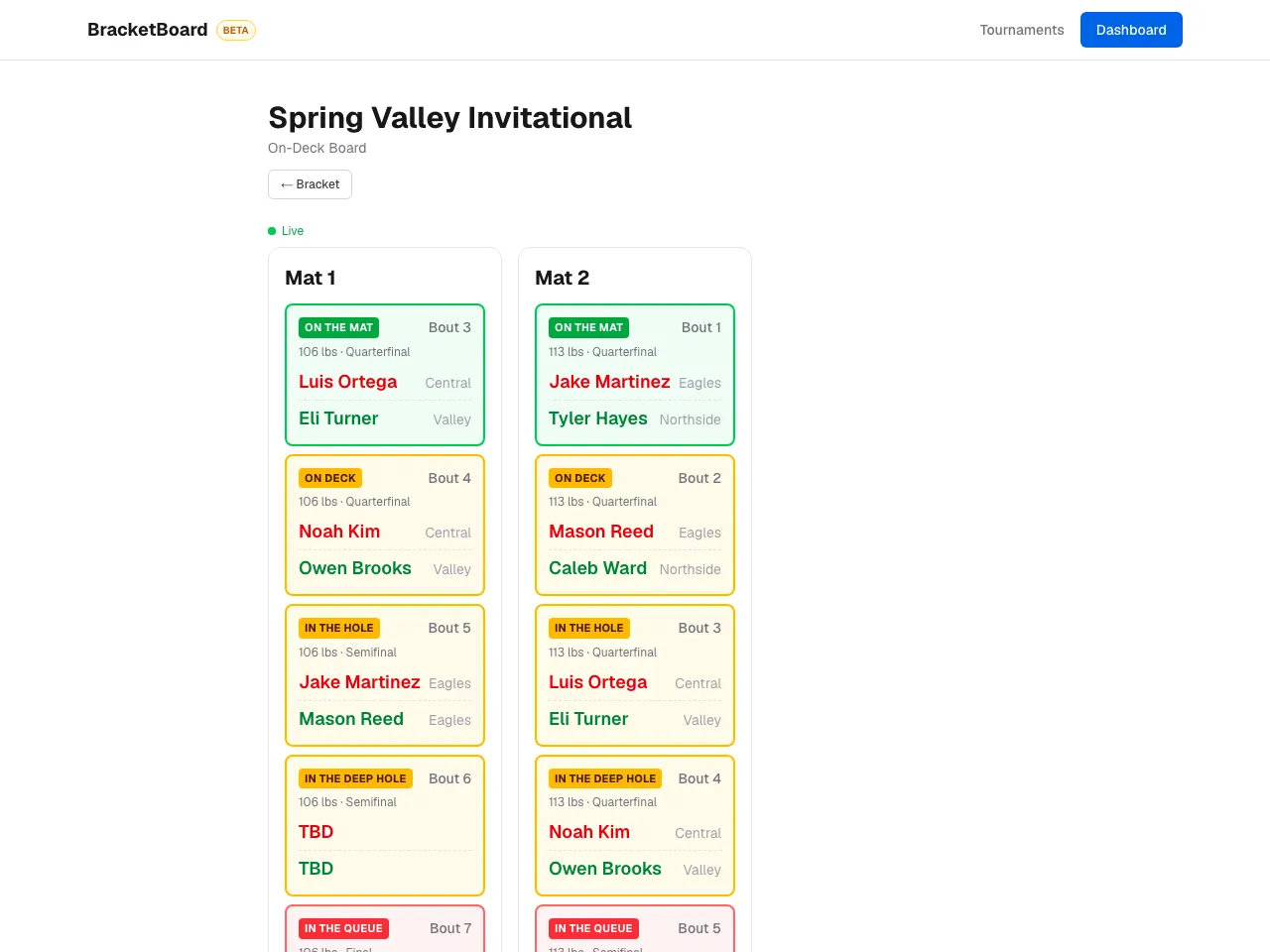Viewport: 1270px width, 952px height.
Task: Click the BETA badge next to the logo
Action: [x=236, y=30]
